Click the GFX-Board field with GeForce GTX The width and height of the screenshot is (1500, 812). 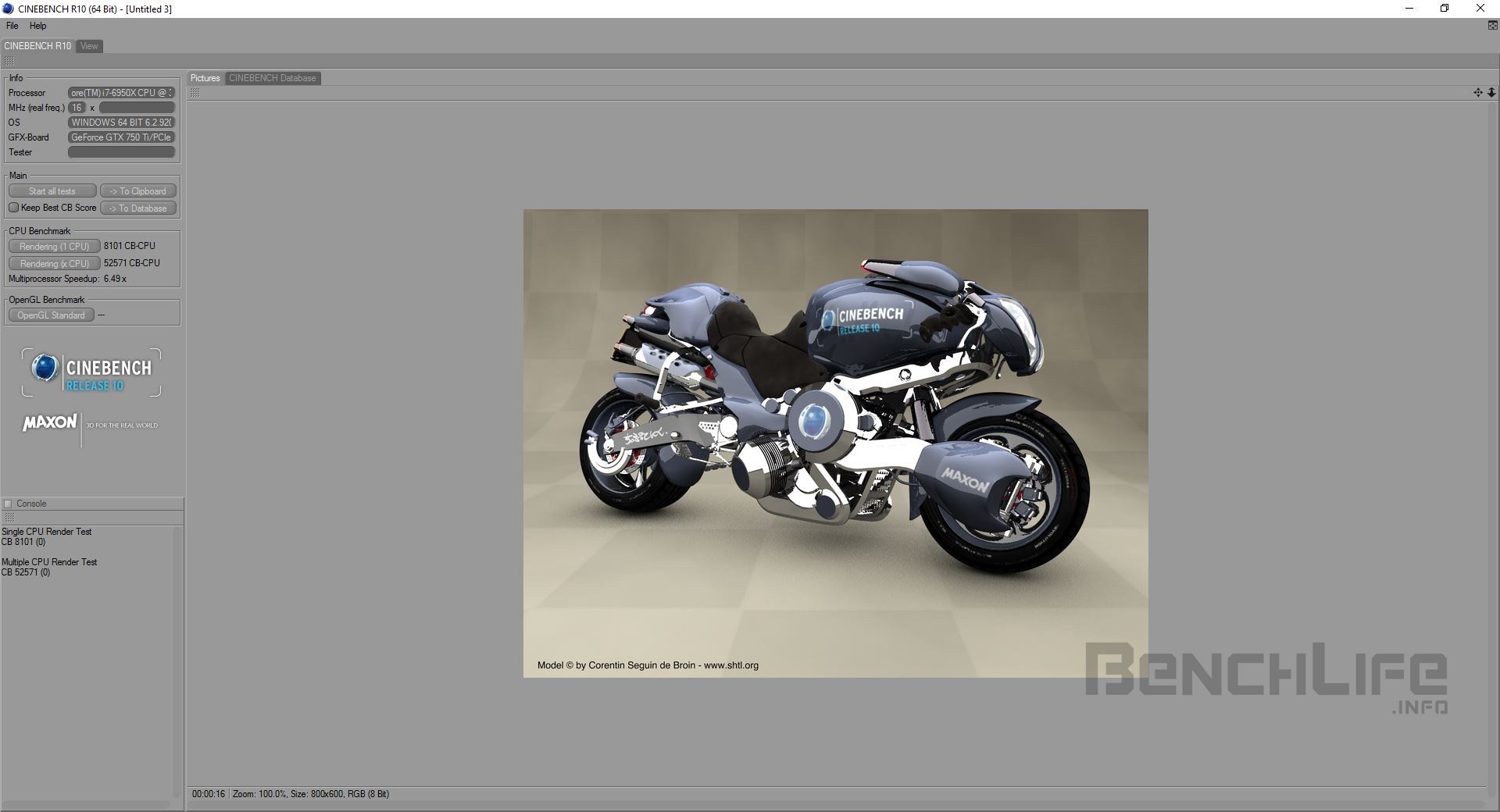coord(121,137)
